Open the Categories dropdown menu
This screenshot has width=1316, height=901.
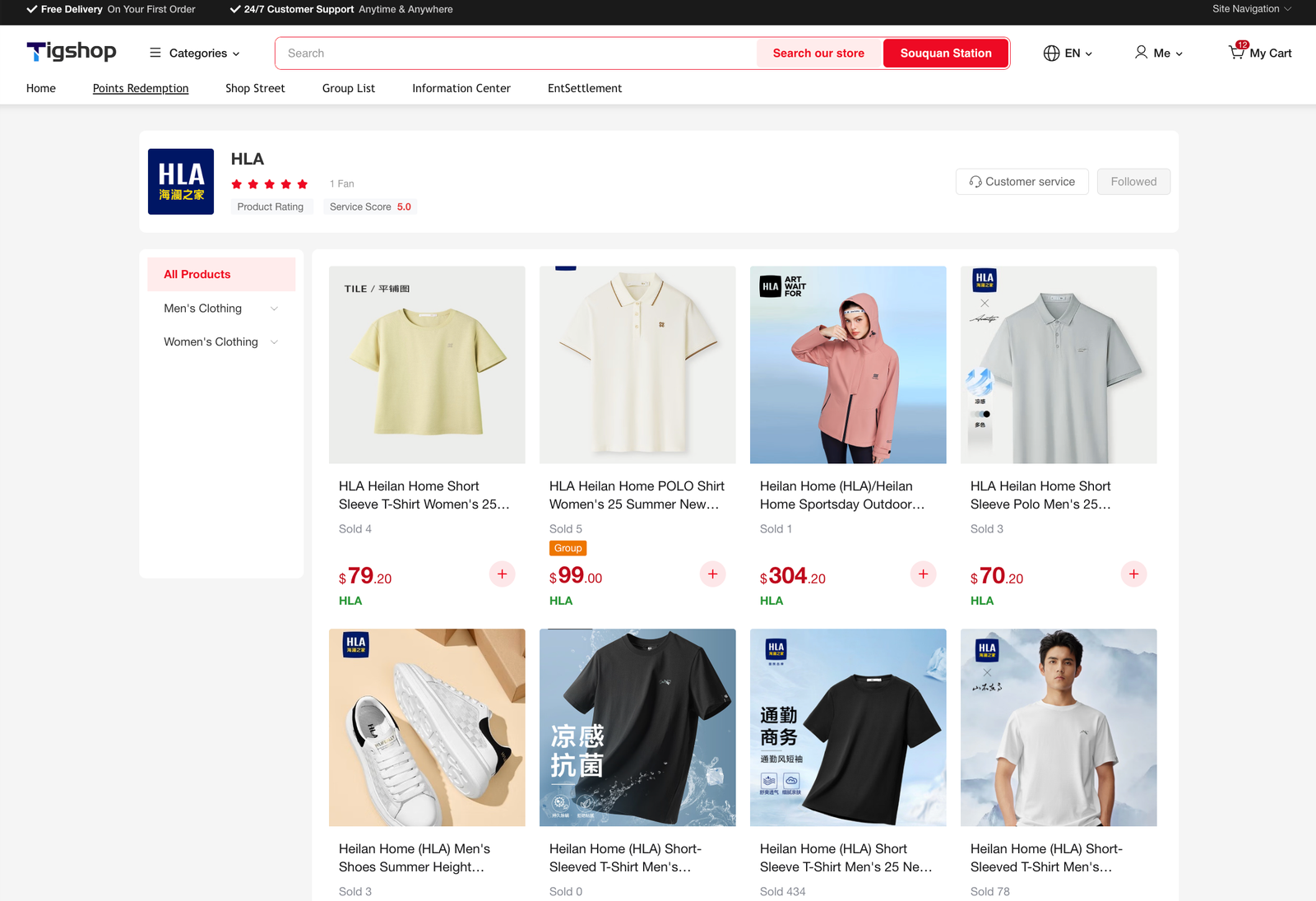pos(195,53)
